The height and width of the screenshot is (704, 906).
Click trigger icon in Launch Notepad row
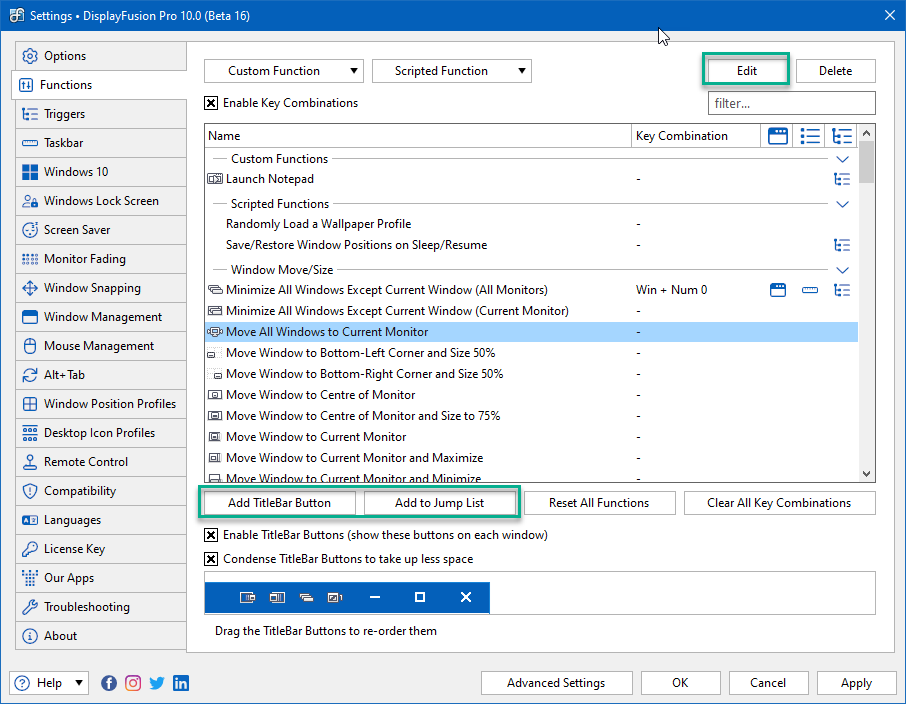(x=842, y=179)
